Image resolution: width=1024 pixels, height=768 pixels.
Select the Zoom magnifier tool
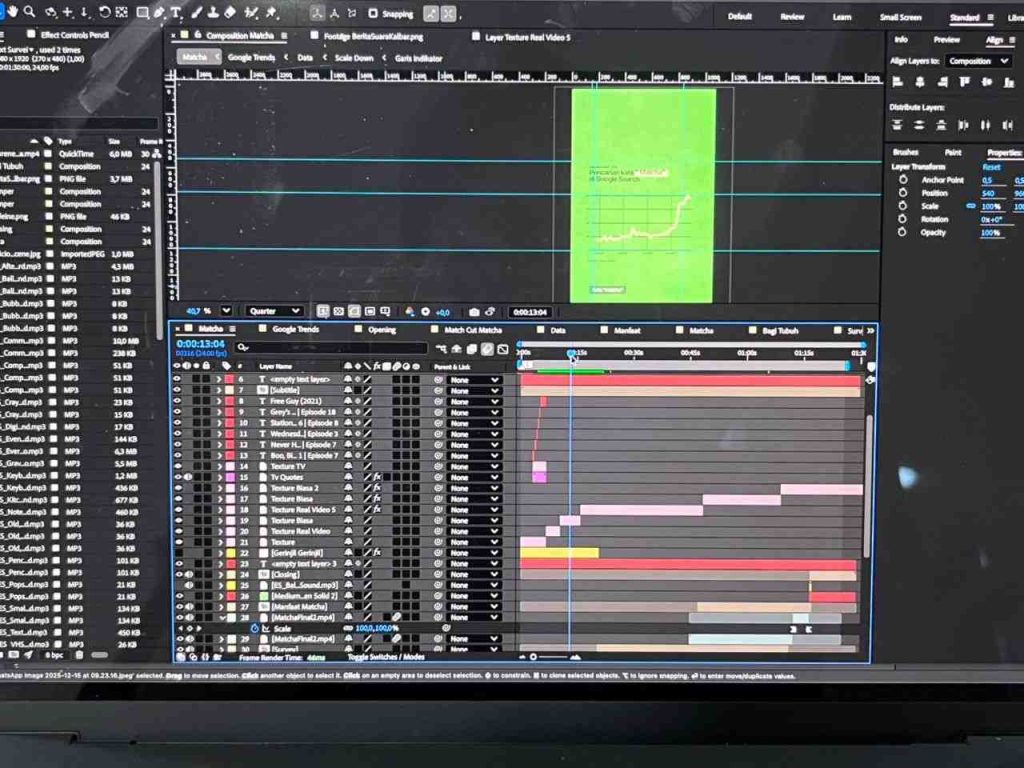click(x=30, y=13)
